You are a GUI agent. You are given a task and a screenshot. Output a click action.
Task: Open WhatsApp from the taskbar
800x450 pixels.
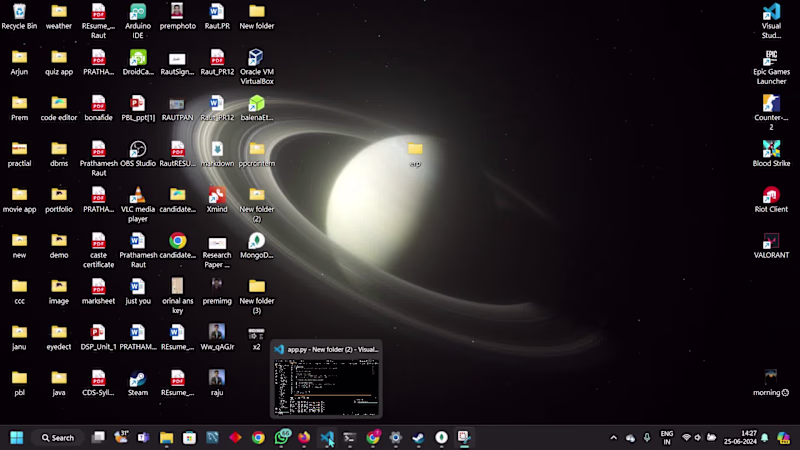pos(282,437)
